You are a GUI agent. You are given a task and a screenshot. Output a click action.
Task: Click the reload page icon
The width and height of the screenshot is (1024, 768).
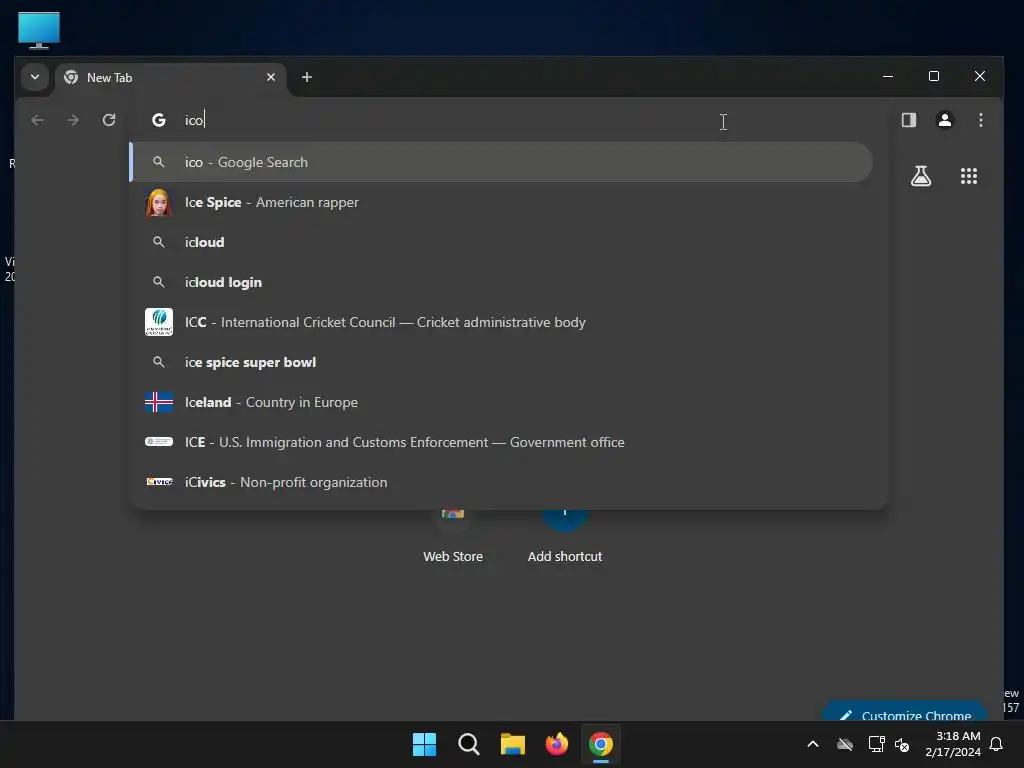click(109, 120)
